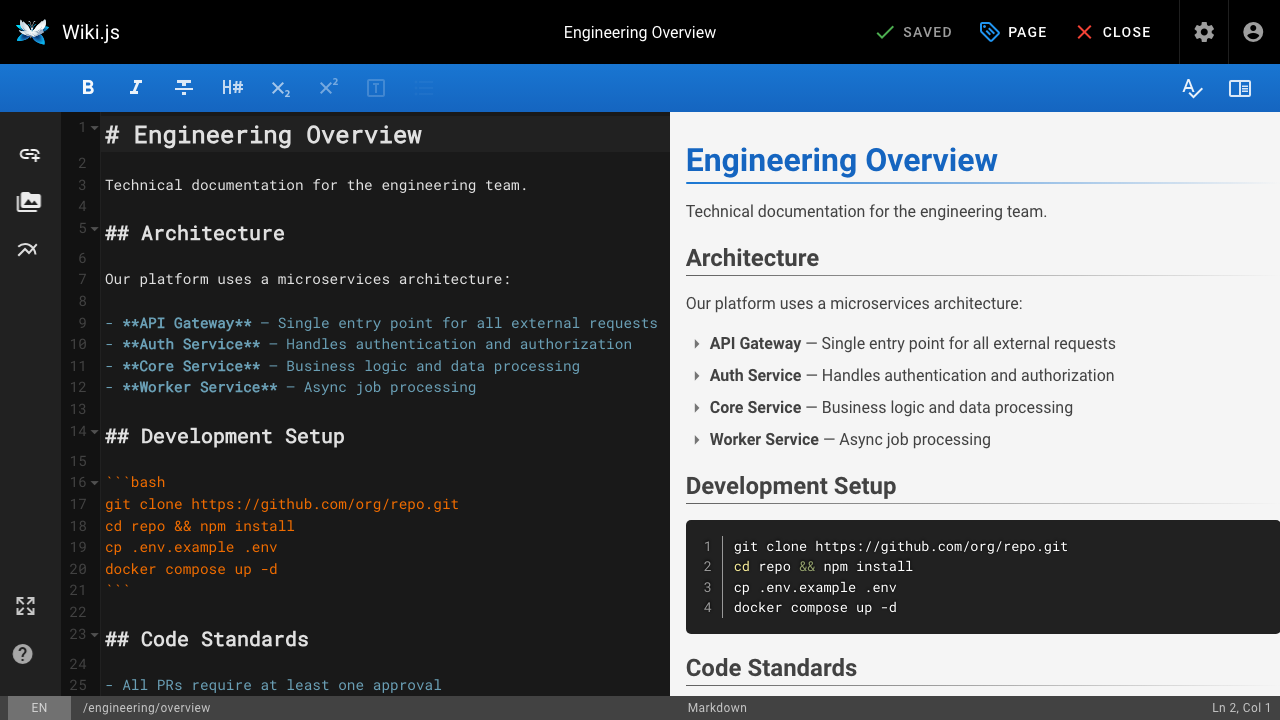Click the Auth Service item in the preview
The image size is (1280, 720).
[912, 375]
